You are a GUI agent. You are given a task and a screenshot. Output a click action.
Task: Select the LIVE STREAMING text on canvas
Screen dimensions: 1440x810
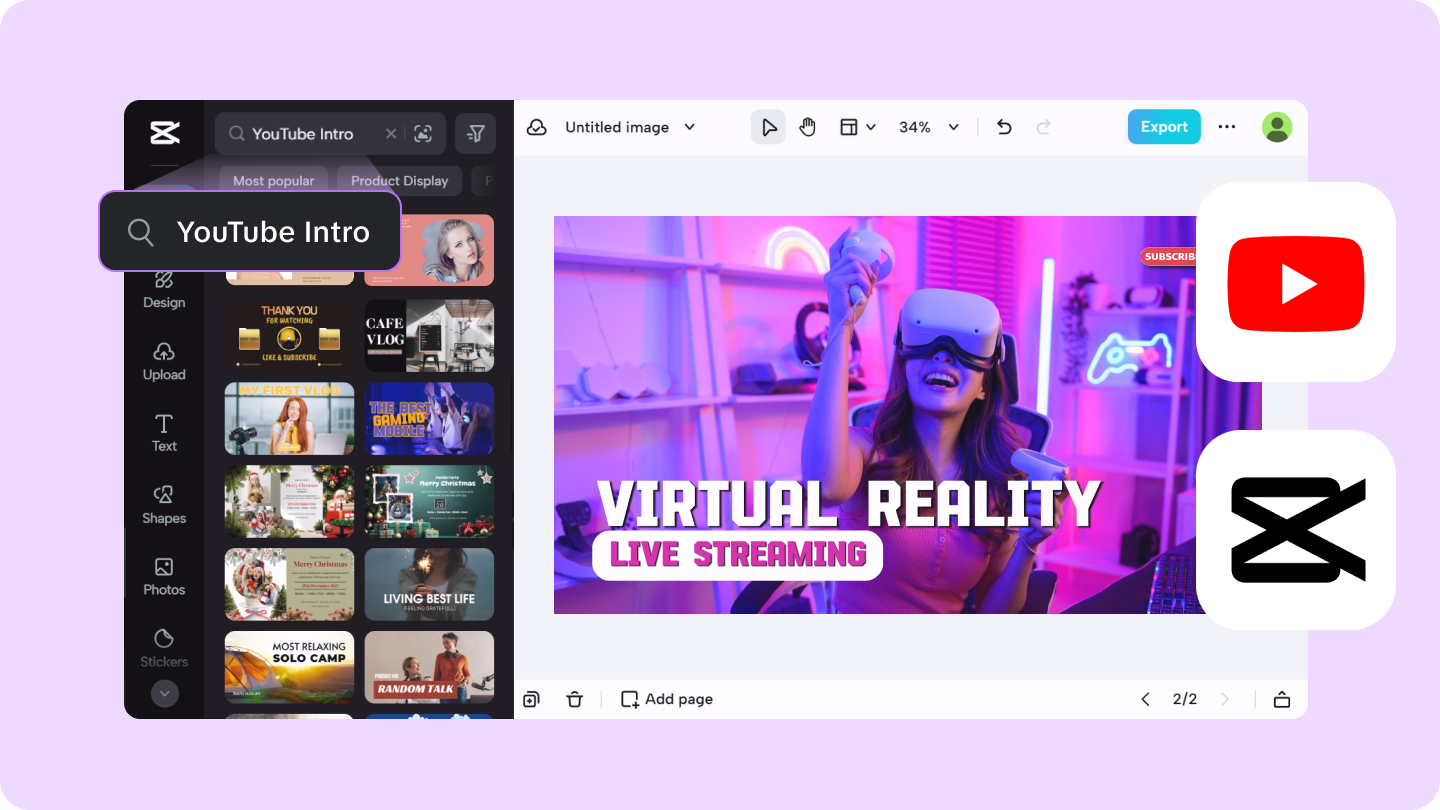tap(738, 555)
